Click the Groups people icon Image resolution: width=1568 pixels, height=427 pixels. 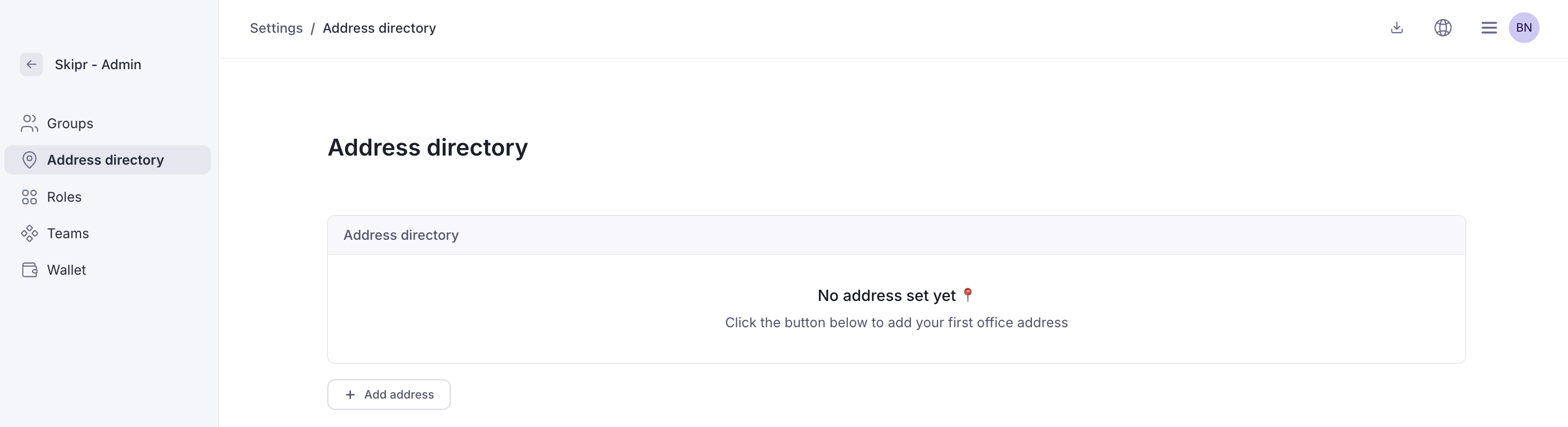[29, 123]
